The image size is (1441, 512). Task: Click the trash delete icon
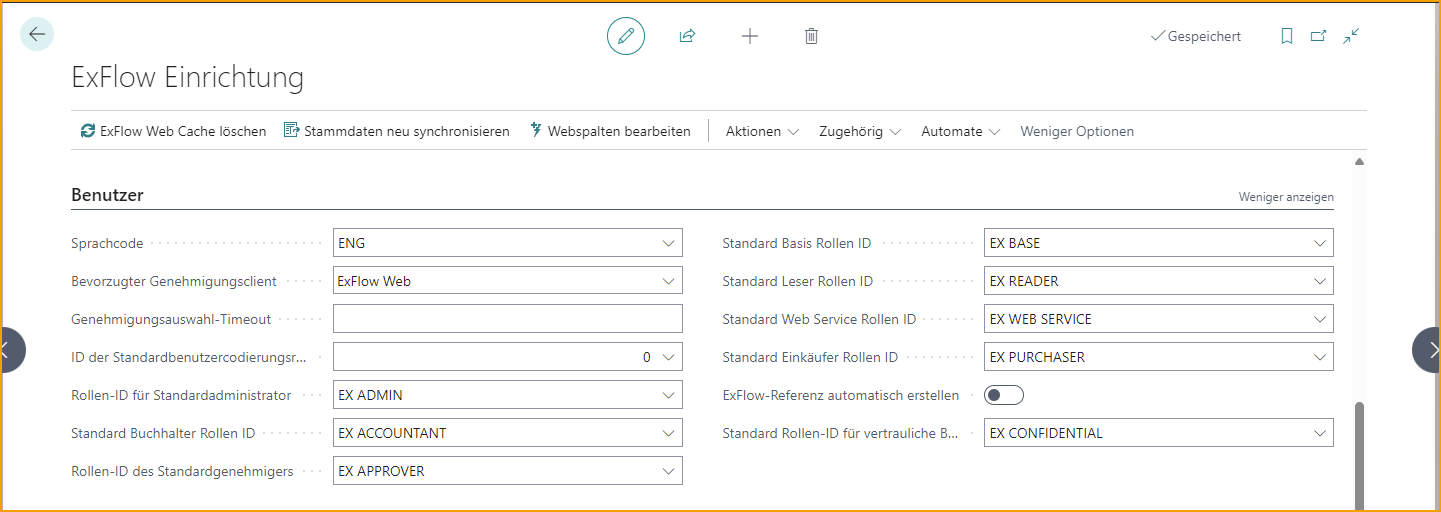point(811,36)
